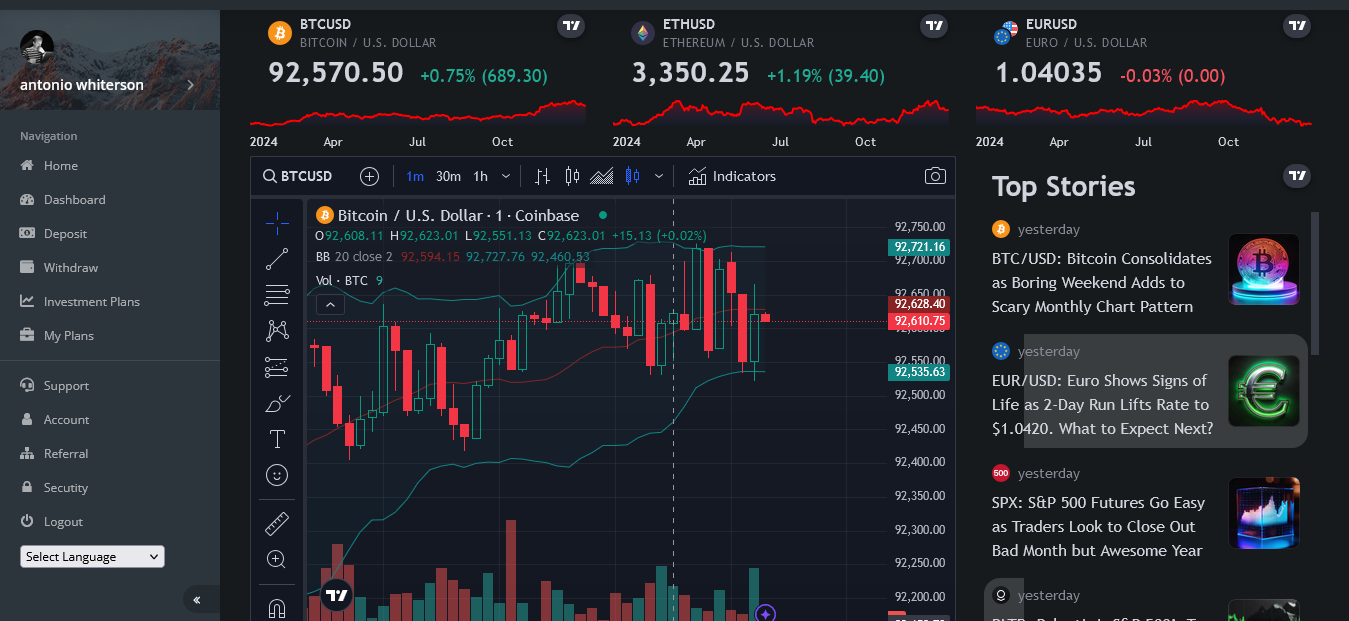Collapse the indicator legend chevron
The width and height of the screenshot is (1349, 621).
(331, 305)
